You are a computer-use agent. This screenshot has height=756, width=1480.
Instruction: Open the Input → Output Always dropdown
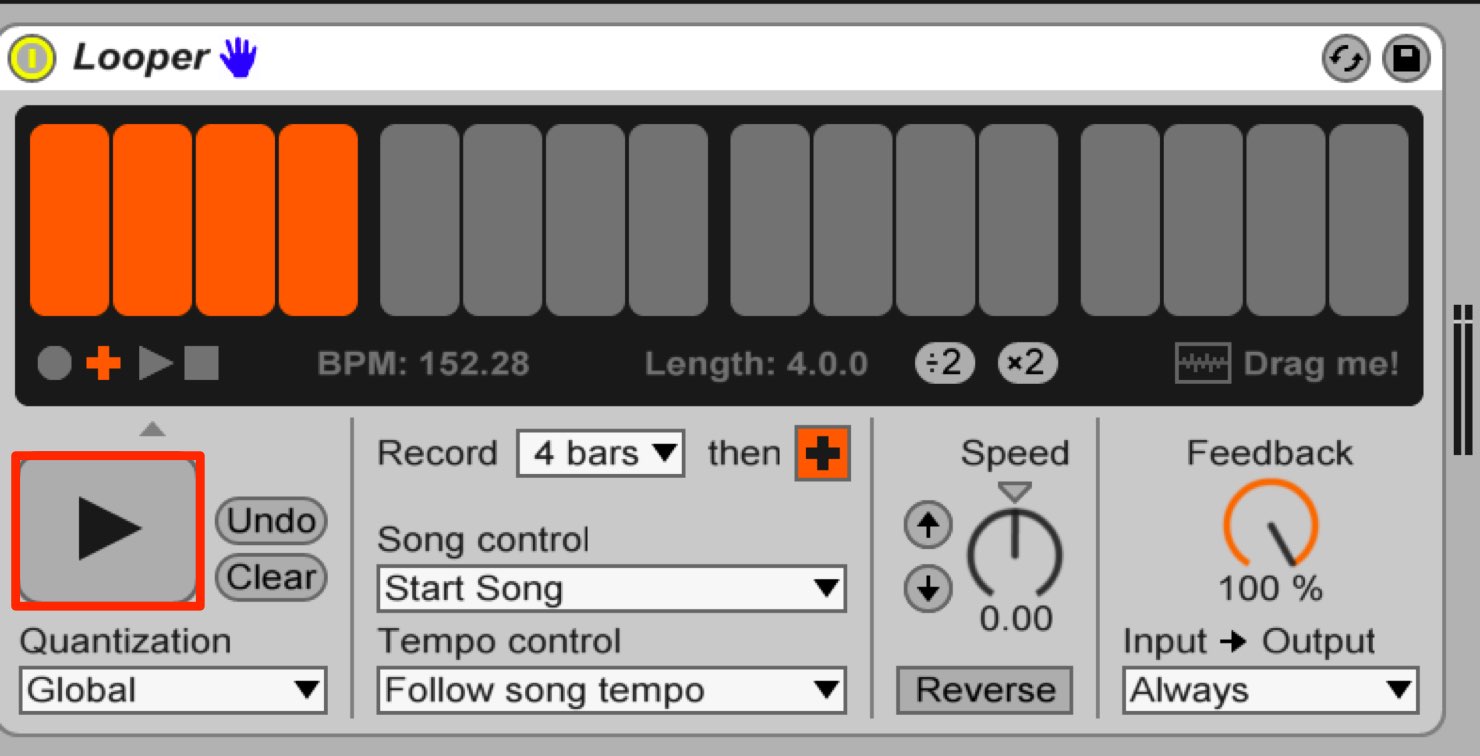coord(1270,690)
